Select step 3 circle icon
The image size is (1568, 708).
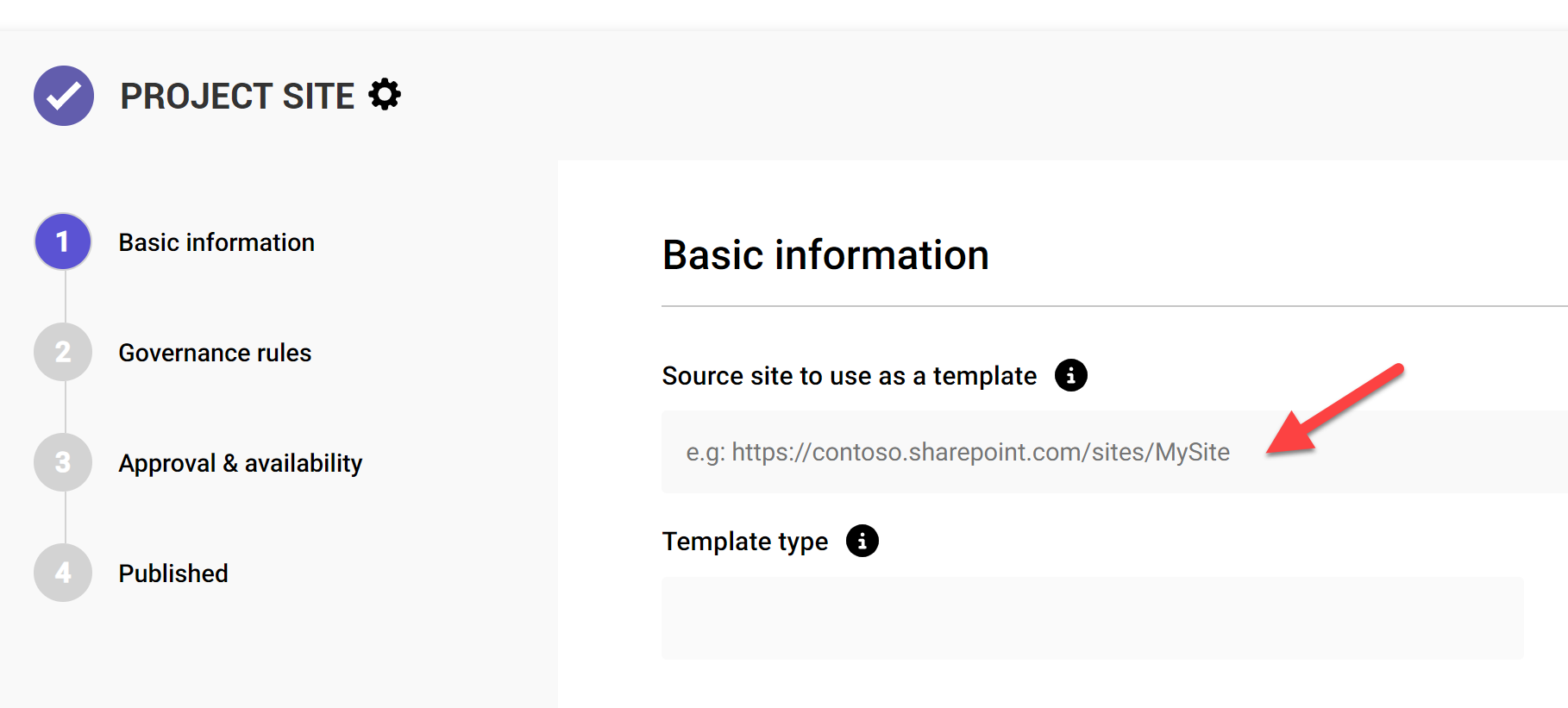point(63,462)
